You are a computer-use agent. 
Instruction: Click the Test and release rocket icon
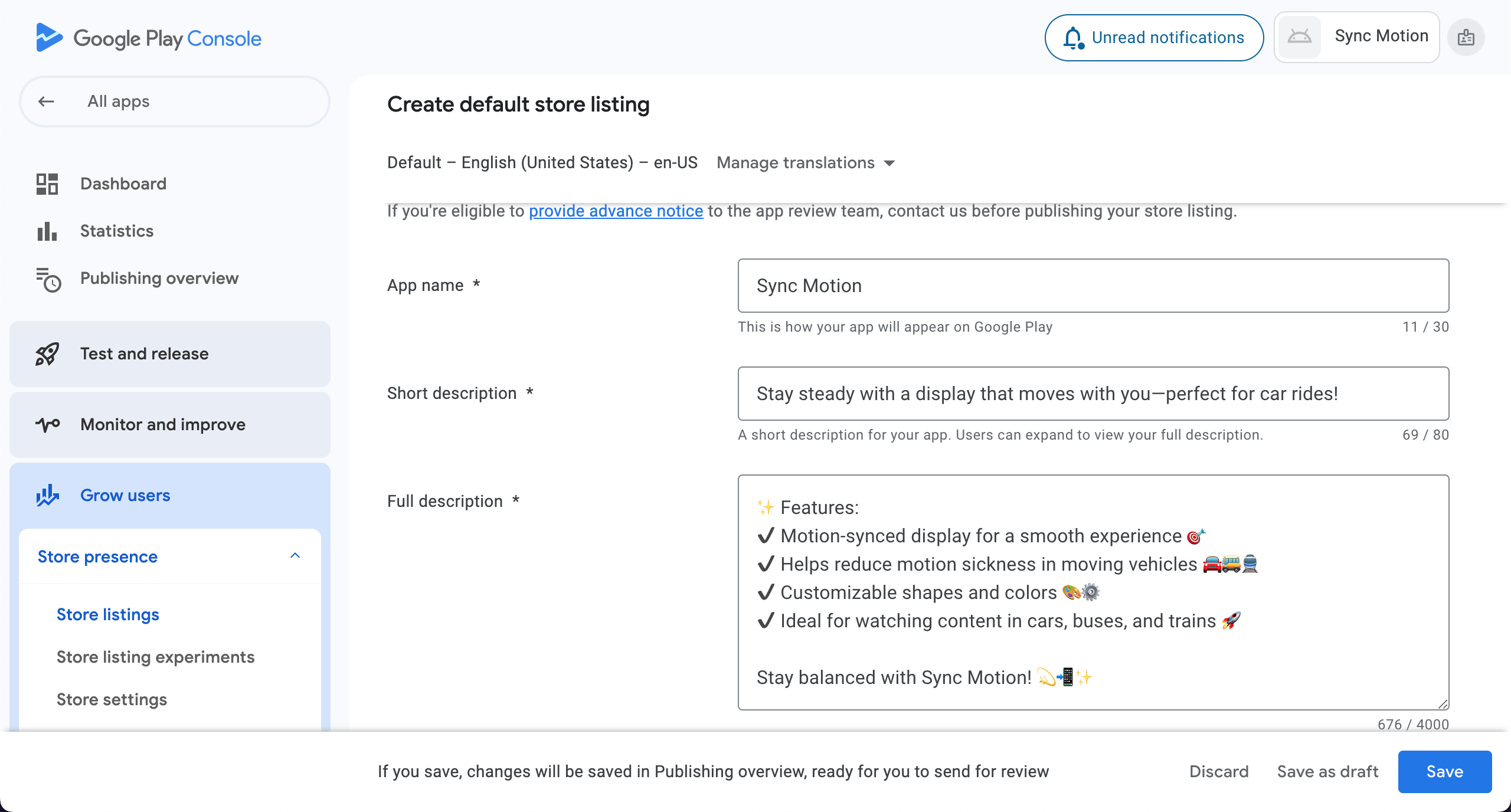[47, 353]
